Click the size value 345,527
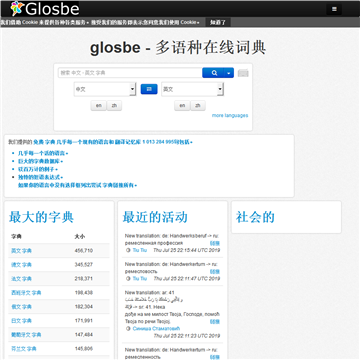 84,265
